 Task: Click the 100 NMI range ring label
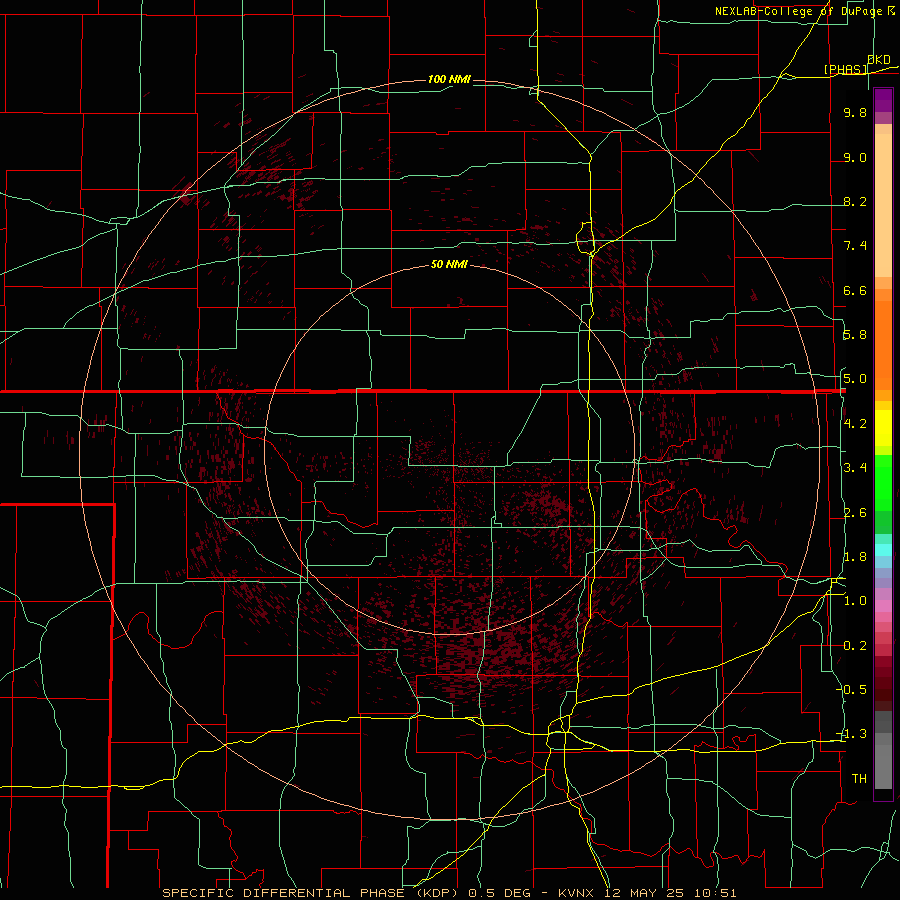(x=449, y=79)
